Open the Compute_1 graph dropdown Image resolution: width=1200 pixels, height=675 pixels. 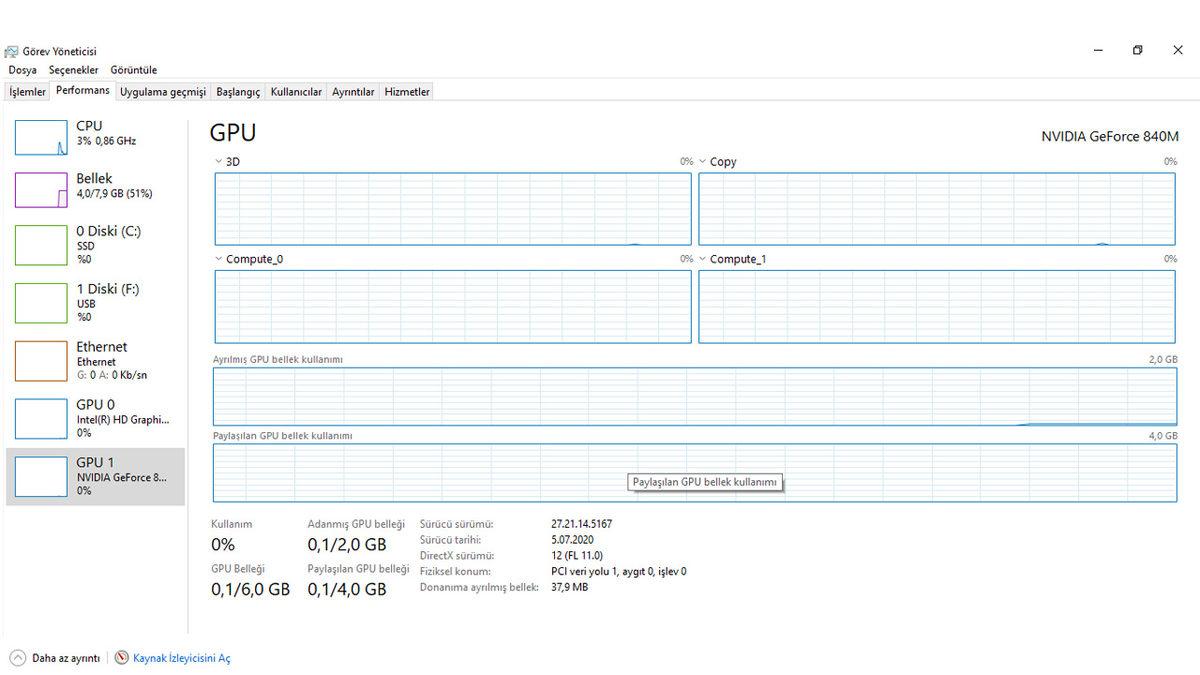pyautogui.click(x=703, y=259)
